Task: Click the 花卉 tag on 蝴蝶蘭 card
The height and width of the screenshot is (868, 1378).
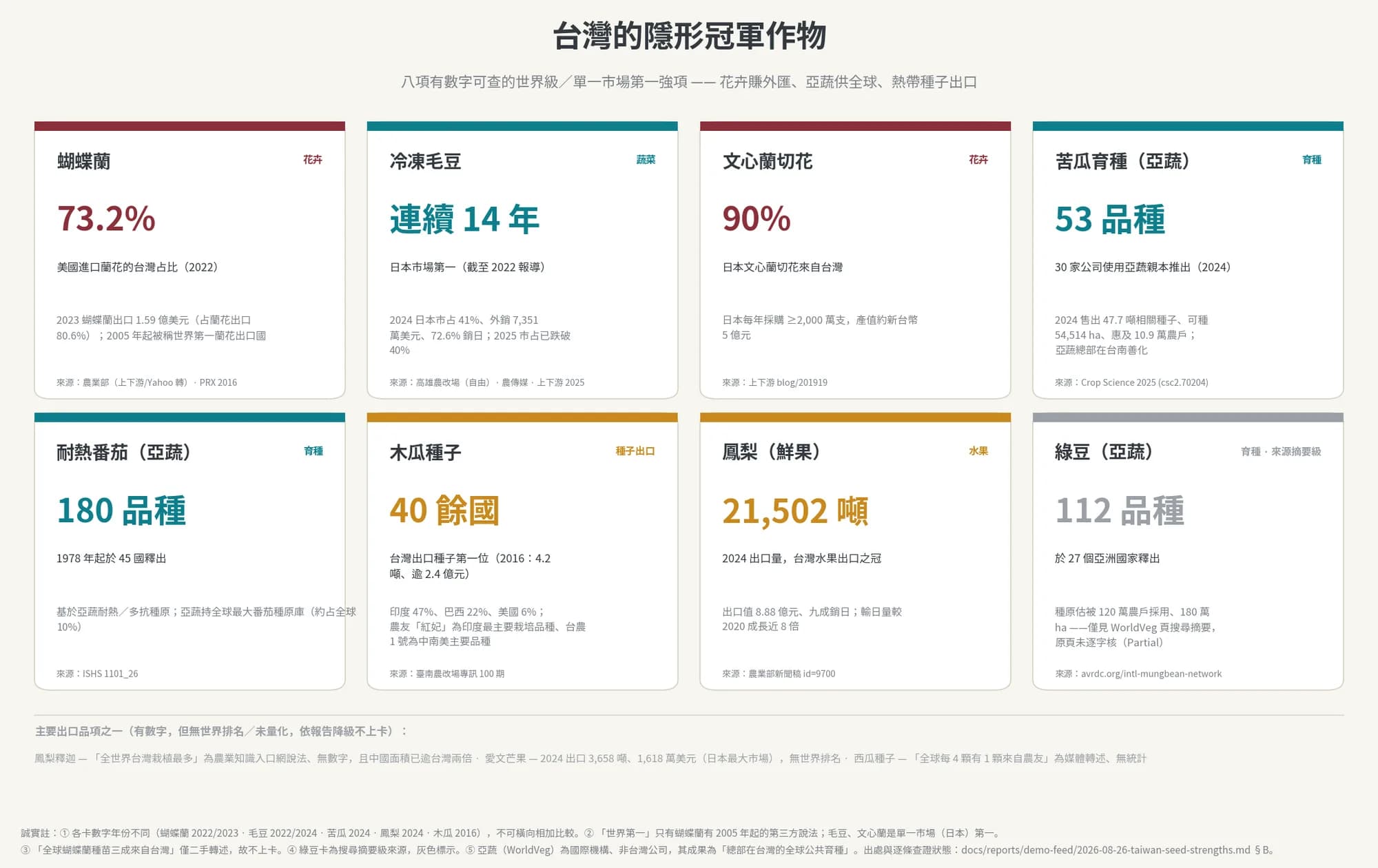Action: pos(313,160)
